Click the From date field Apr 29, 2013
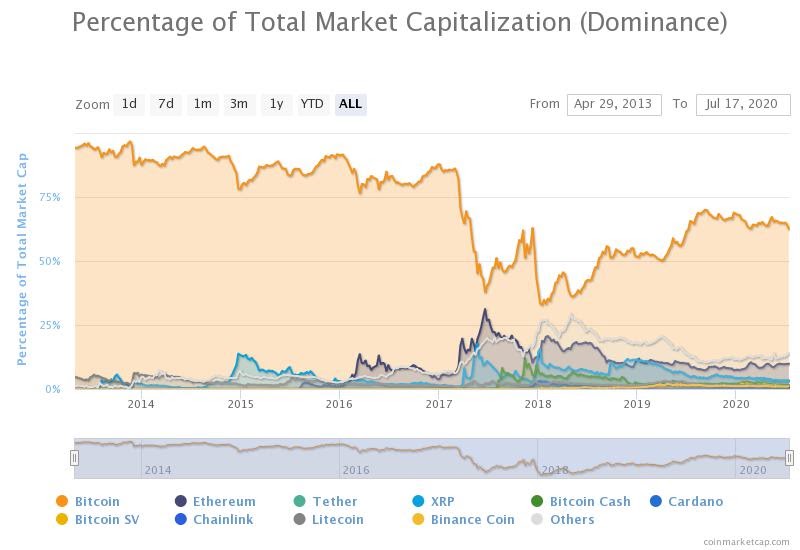 tap(614, 105)
